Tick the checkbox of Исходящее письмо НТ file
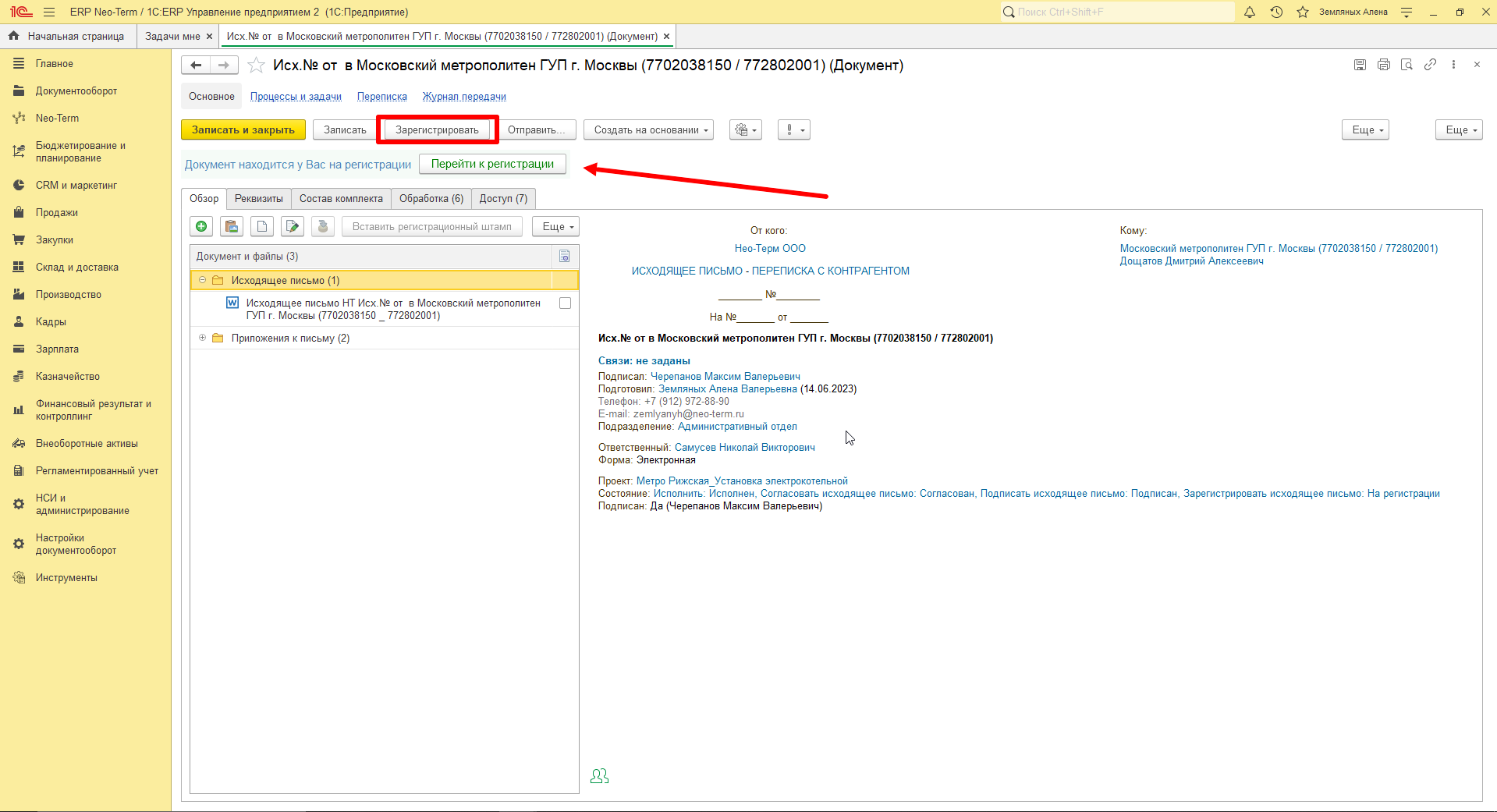1497x812 pixels. [x=566, y=303]
